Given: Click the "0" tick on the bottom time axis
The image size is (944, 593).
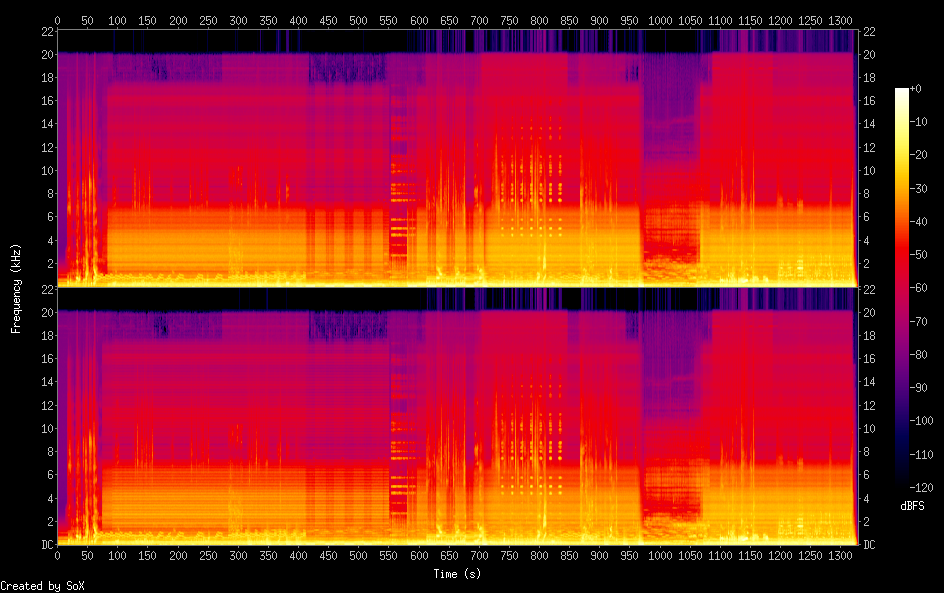Looking at the screenshot, I should coord(57,555).
